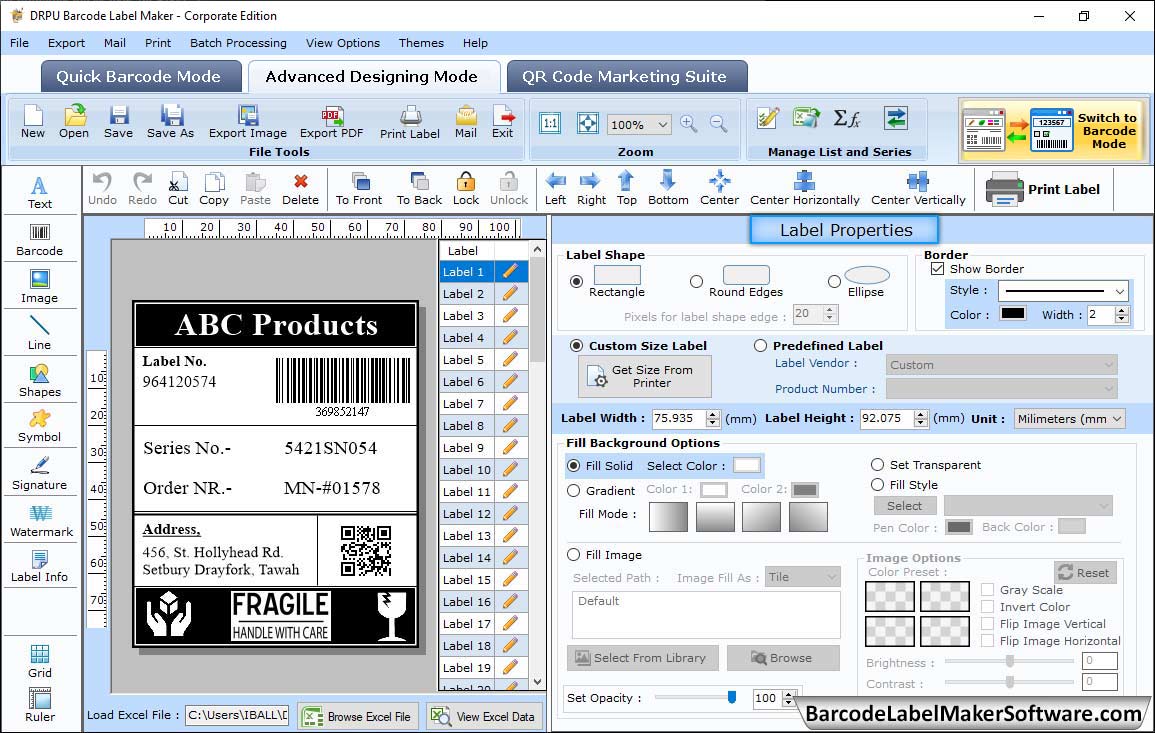Open the zoom percentage dropdown

662,124
